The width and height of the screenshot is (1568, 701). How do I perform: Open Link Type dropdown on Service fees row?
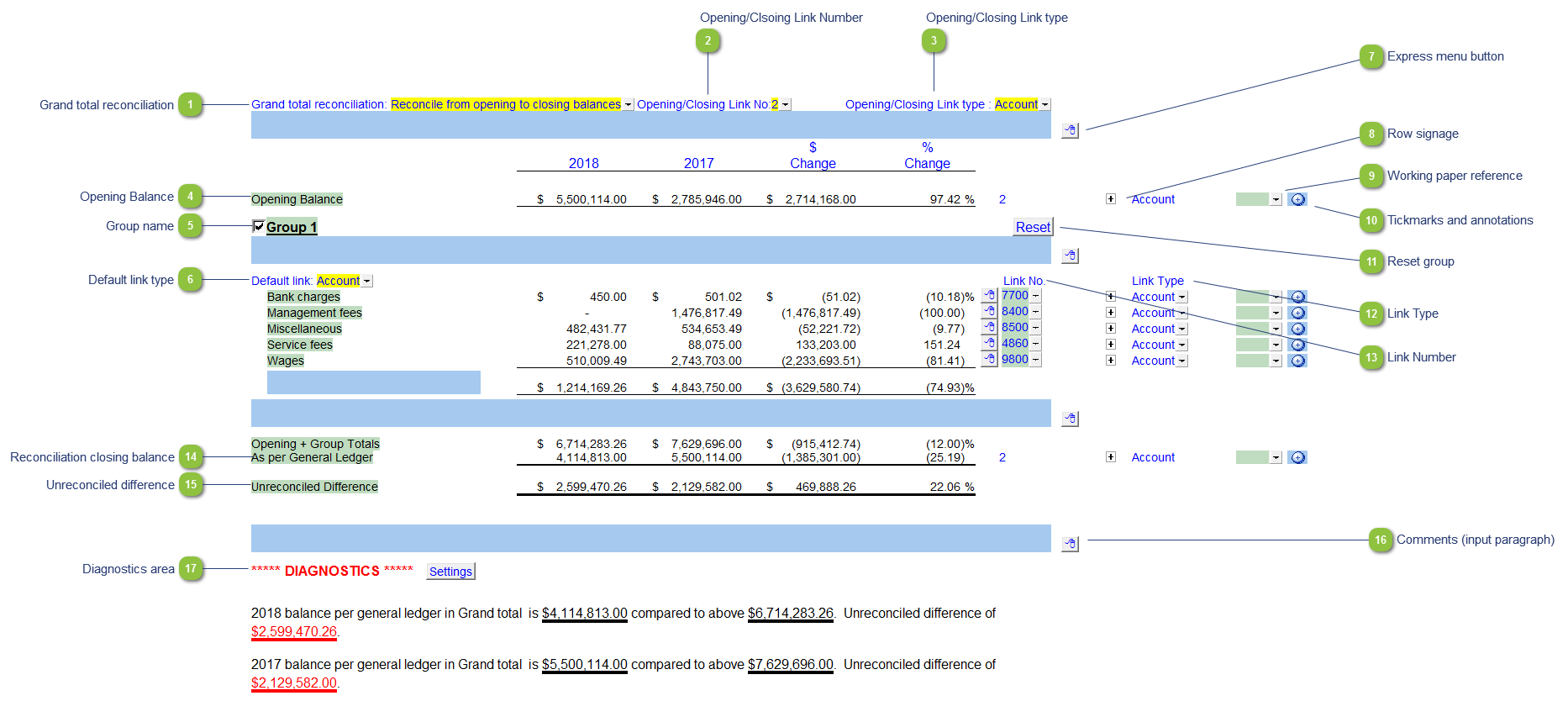[1181, 345]
